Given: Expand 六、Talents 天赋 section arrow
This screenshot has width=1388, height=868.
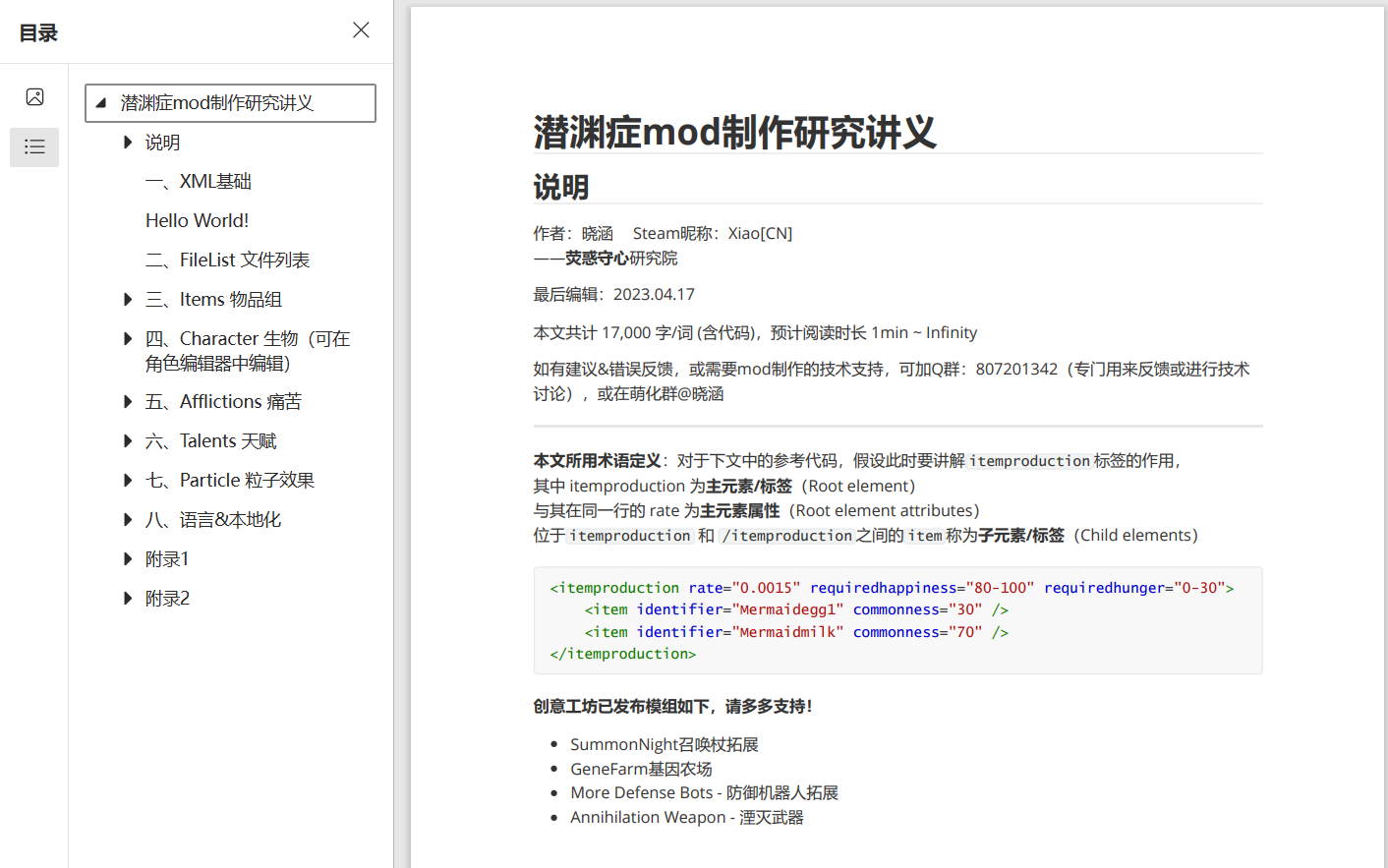Looking at the screenshot, I should tap(128, 441).
